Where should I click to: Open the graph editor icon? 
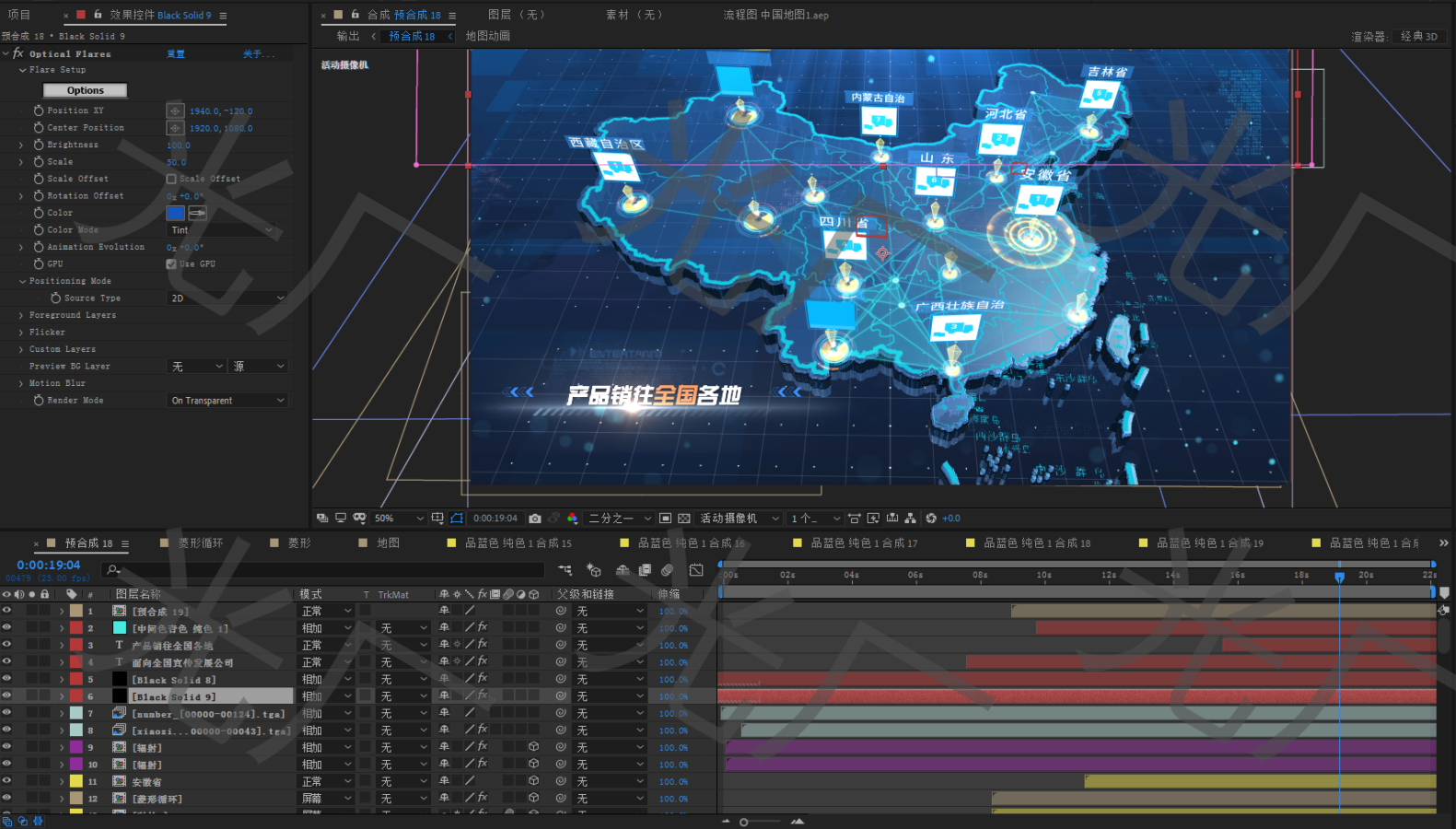tap(696, 570)
